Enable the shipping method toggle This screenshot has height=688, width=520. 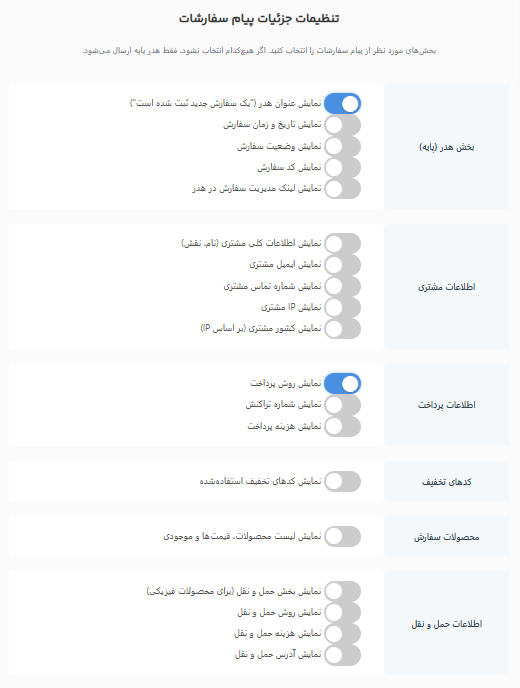(342, 613)
